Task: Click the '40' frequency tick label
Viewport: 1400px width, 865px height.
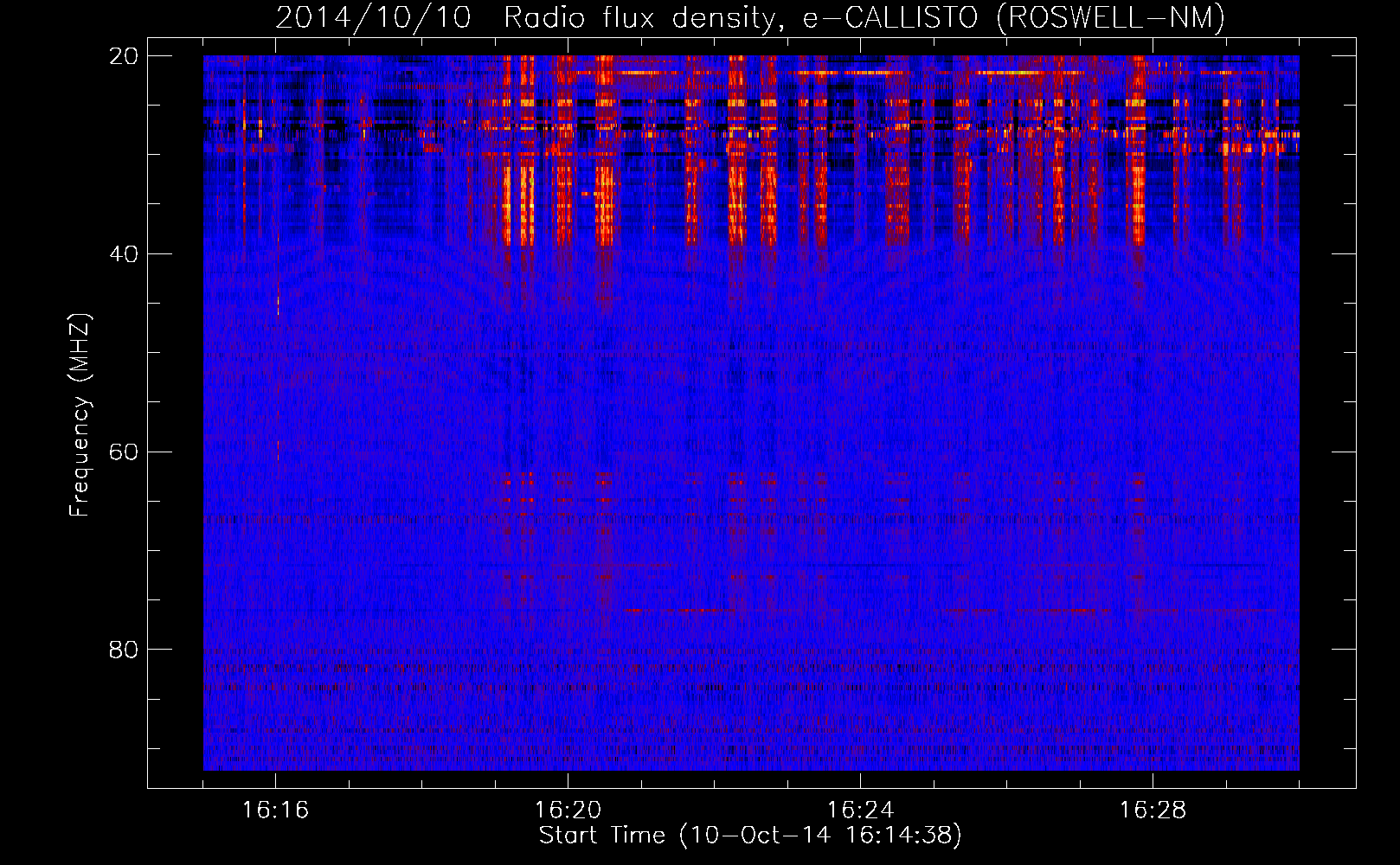Action: click(125, 254)
